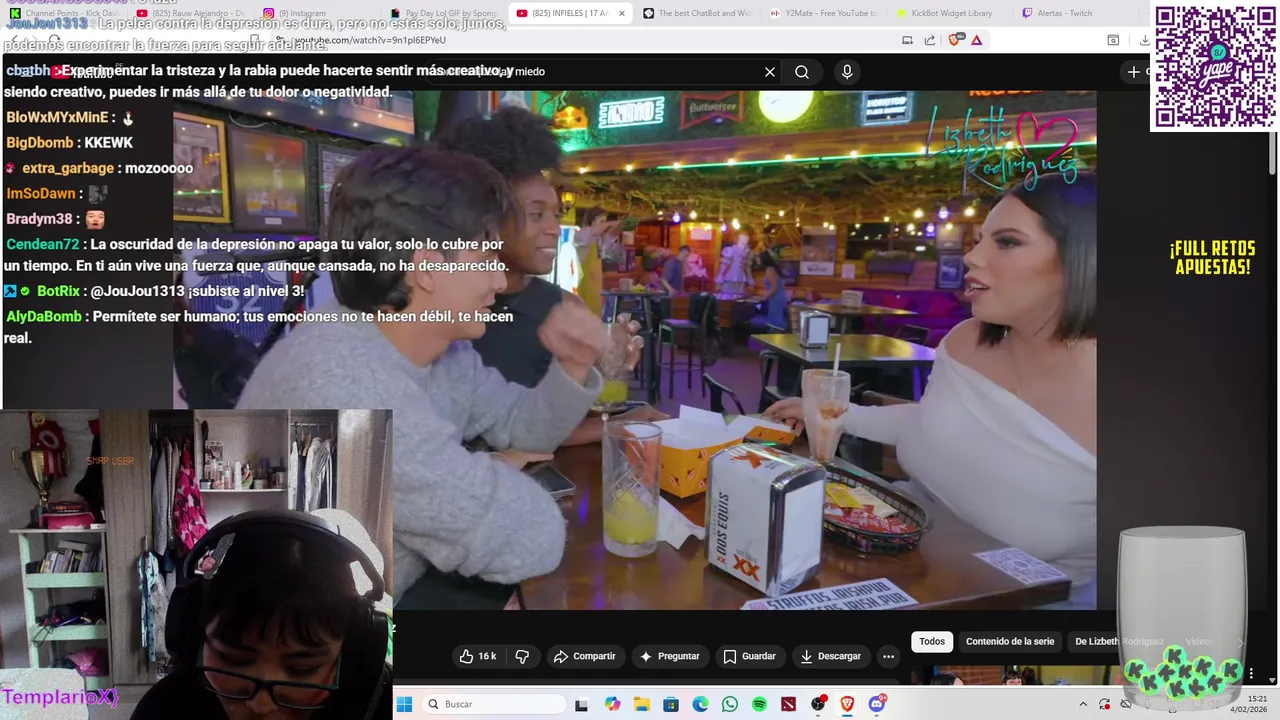Click the browser downloads arrow icon
This screenshot has height=720, width=1280.
click(1144, 40)
